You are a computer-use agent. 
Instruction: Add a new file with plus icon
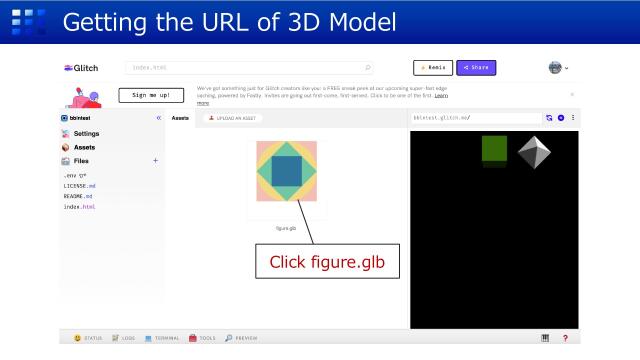(x=156, y=161)
